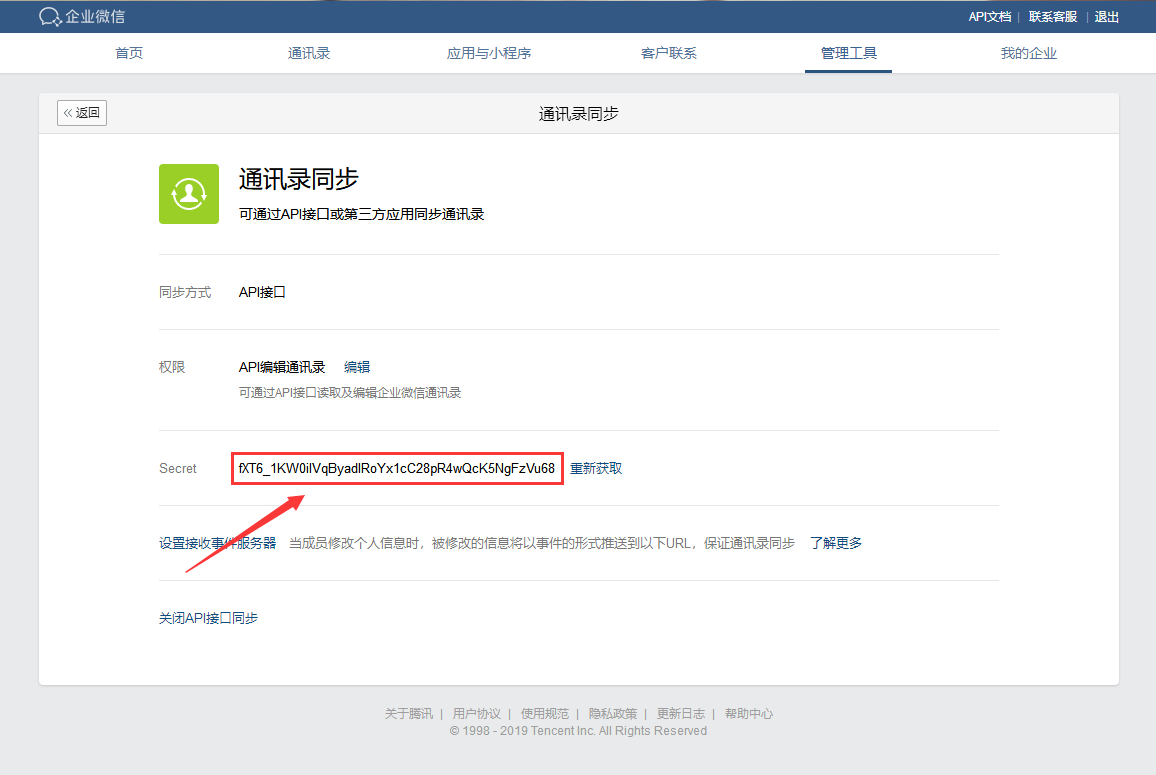Image resolution: width=1156 pixels, height=775 pixels.
Task: Open the 通讯录 tab
Action: pyautogui.click(x=308, y=53)
